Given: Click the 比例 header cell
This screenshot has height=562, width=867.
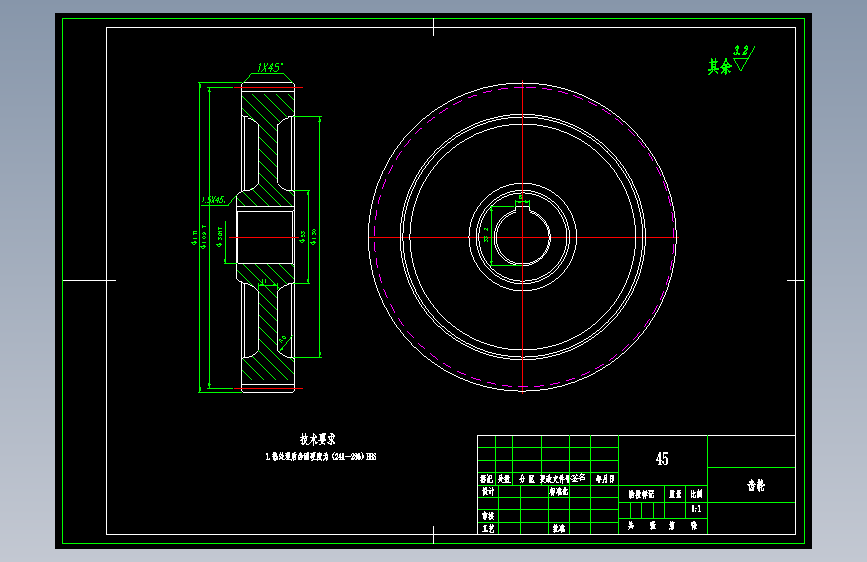Looking at the screenshot, I should [x=696, y=494].
